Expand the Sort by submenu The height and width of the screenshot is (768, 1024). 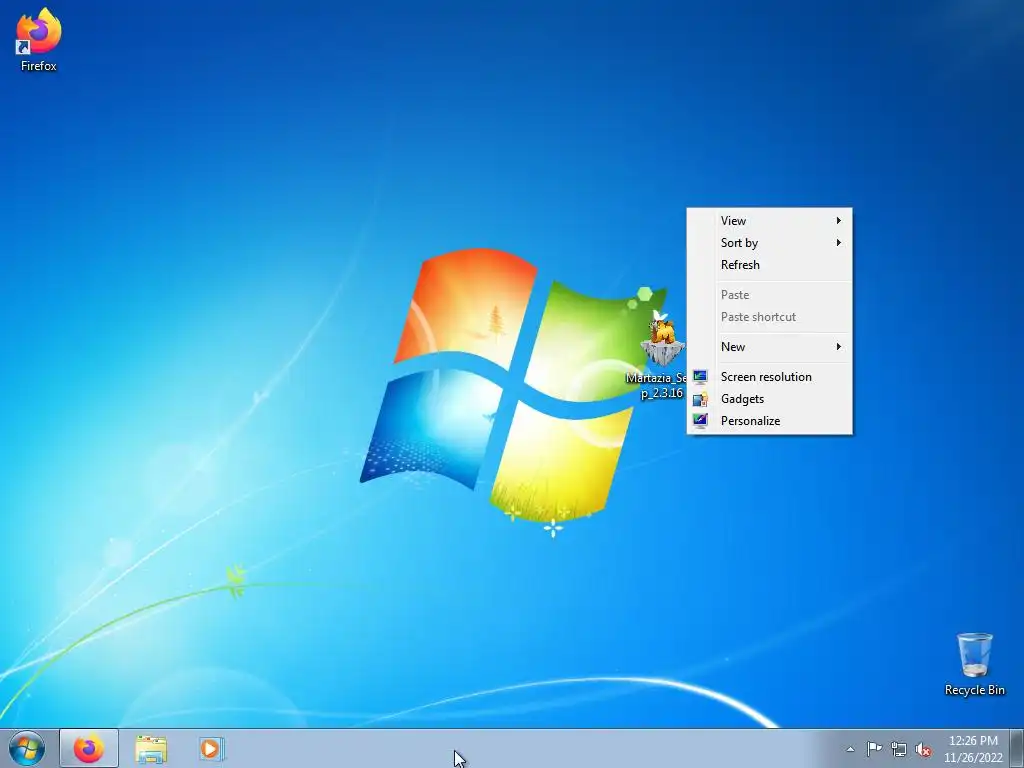[769, 243]
